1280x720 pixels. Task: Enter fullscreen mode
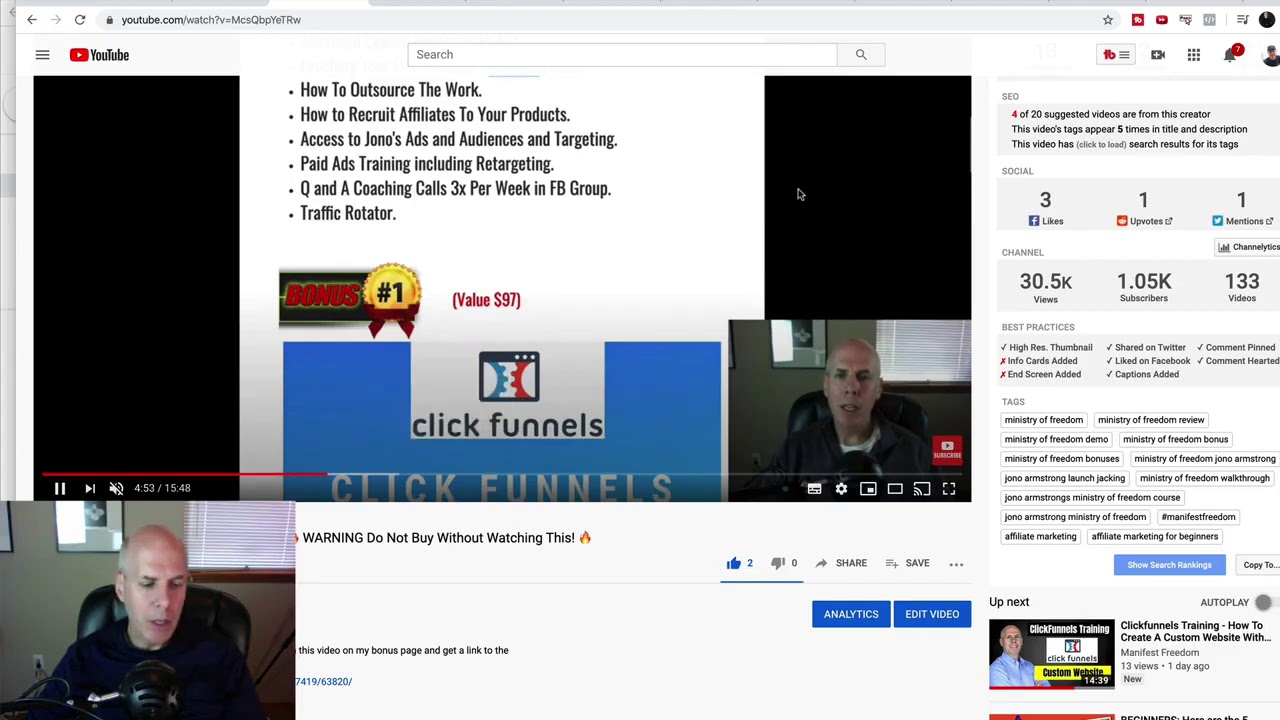click(x=949, y=488)
